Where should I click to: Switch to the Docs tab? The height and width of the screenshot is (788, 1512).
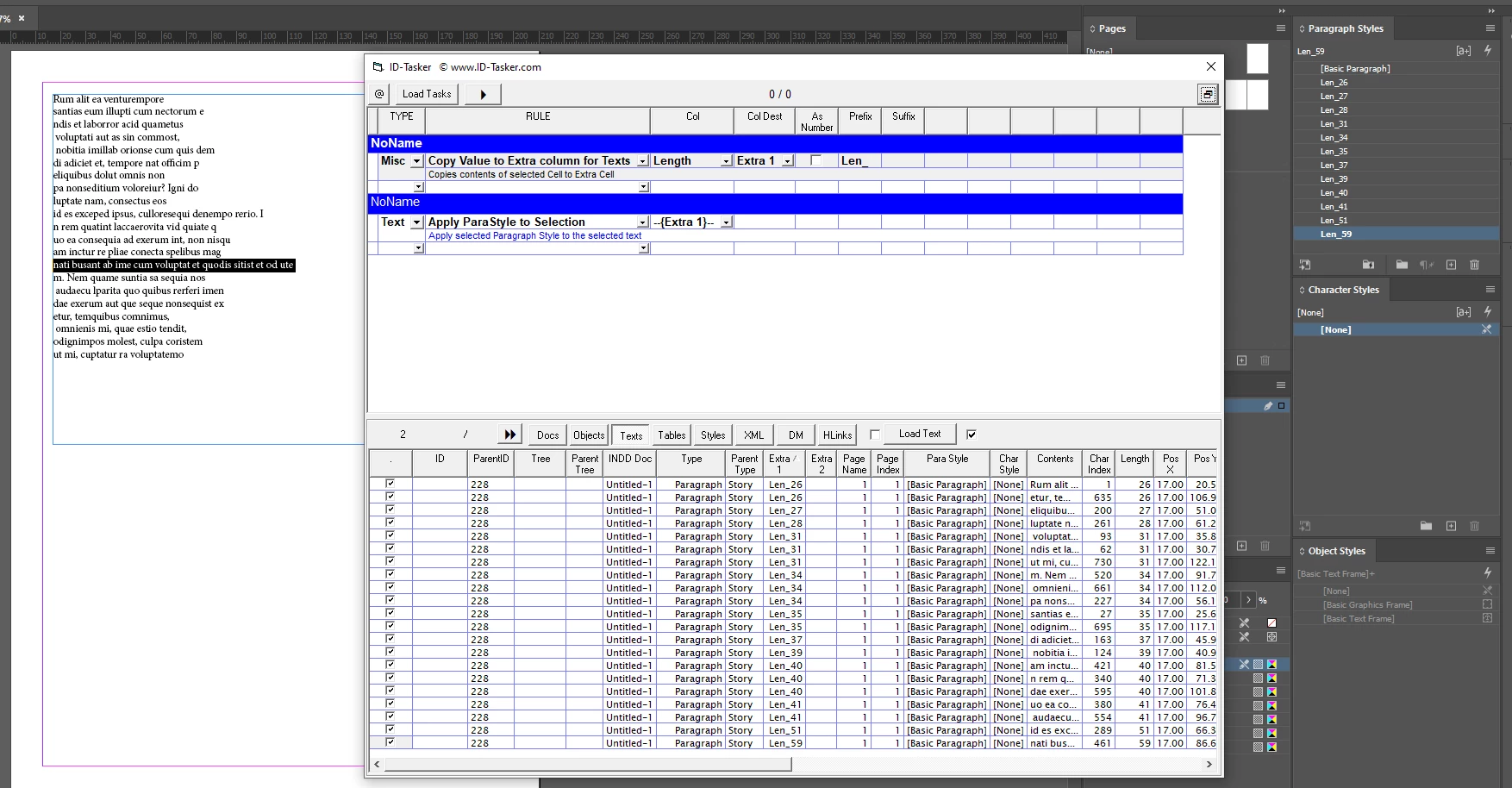[548, 435]
